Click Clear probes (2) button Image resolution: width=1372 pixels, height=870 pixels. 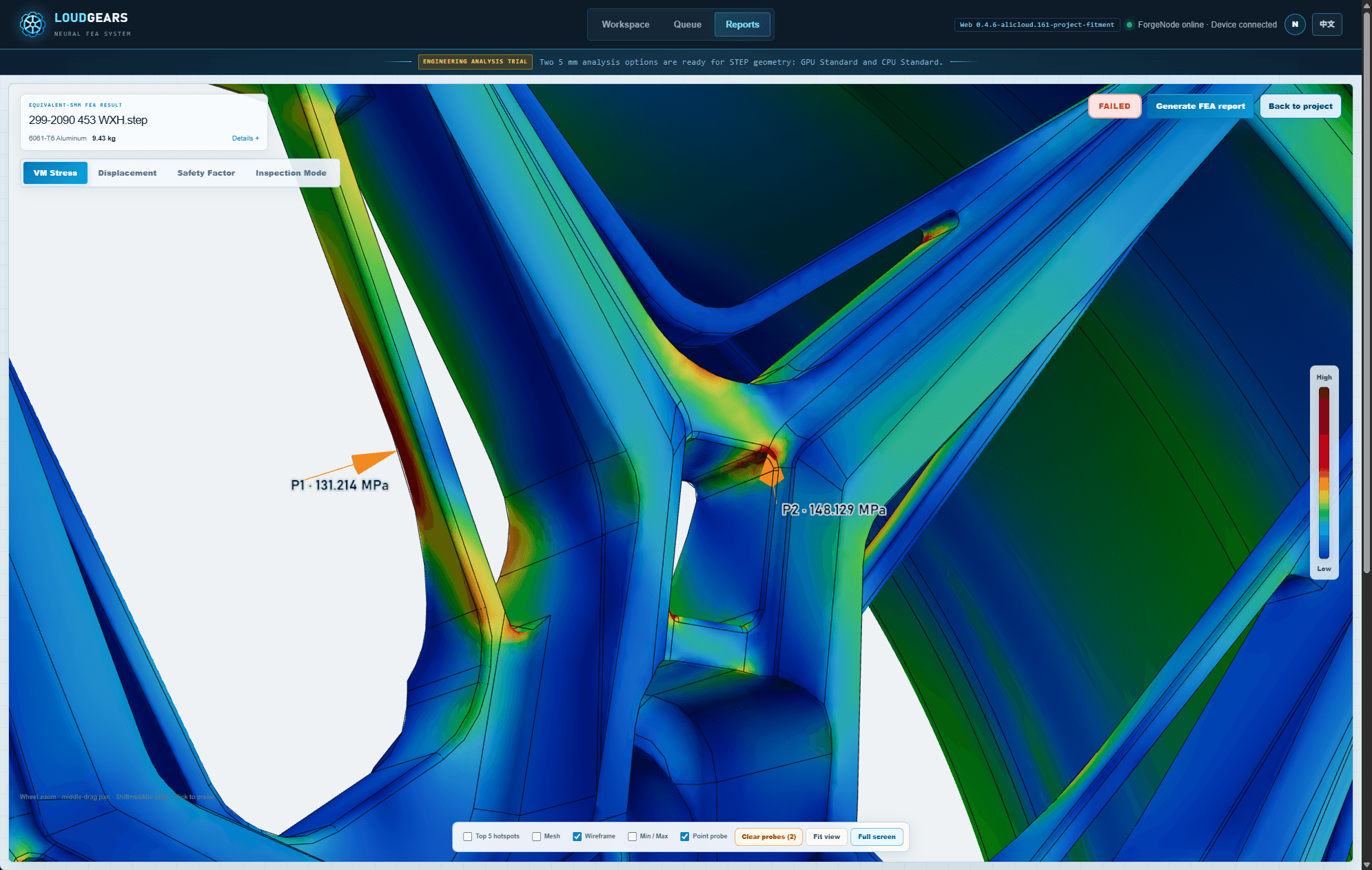click(x=768, y=837)
